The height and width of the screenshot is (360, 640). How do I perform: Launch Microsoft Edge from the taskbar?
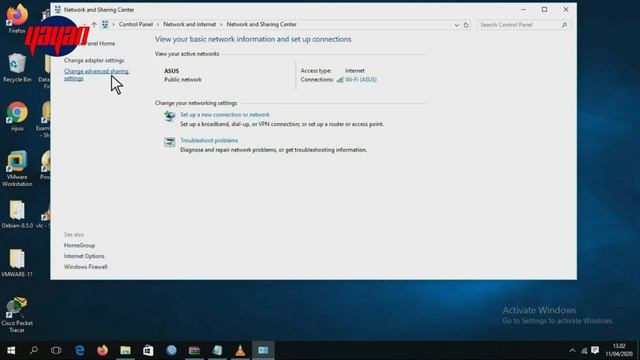(x=80, y=350)
